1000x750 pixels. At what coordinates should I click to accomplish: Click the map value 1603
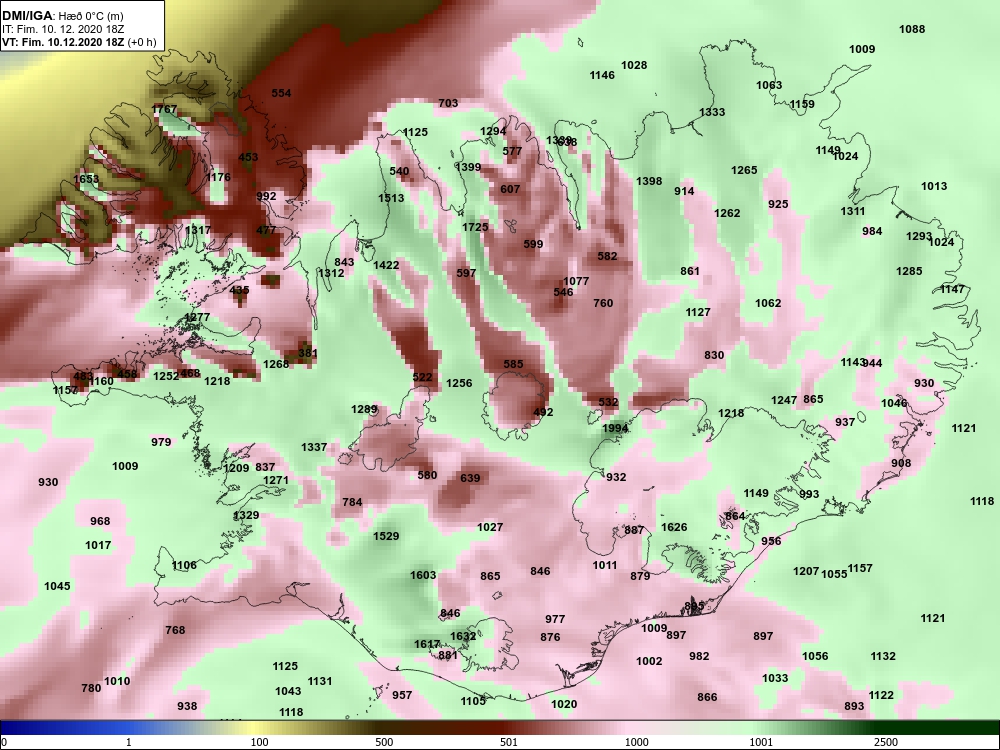423,575
